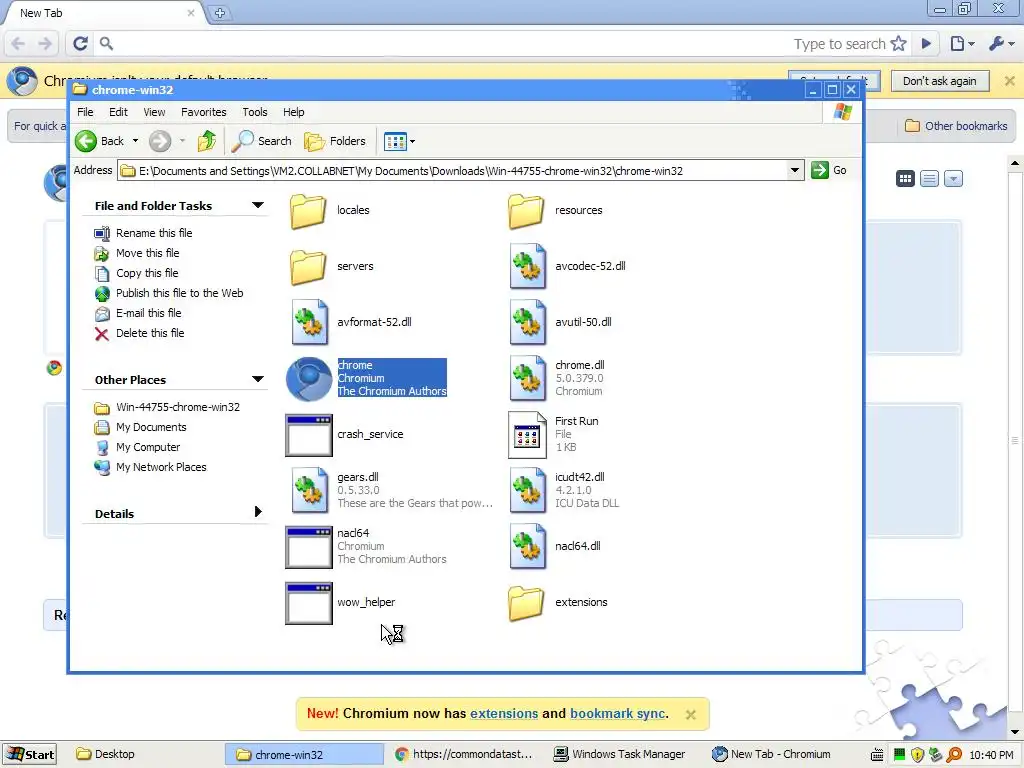Switch to Windows Task Manager in taskbar
This screenshot has height=768, width=1024.
pyautogui.click(x=619, y=755)
